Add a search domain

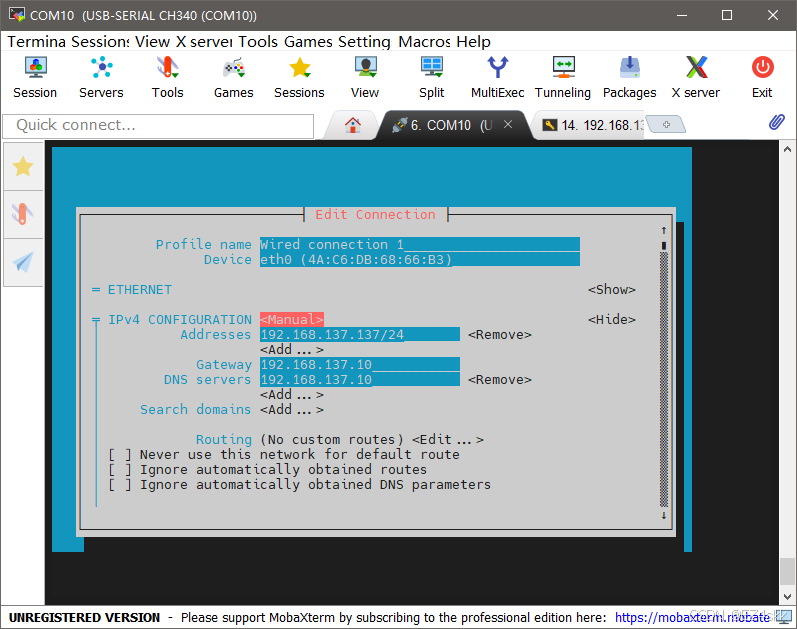[292, 410]
